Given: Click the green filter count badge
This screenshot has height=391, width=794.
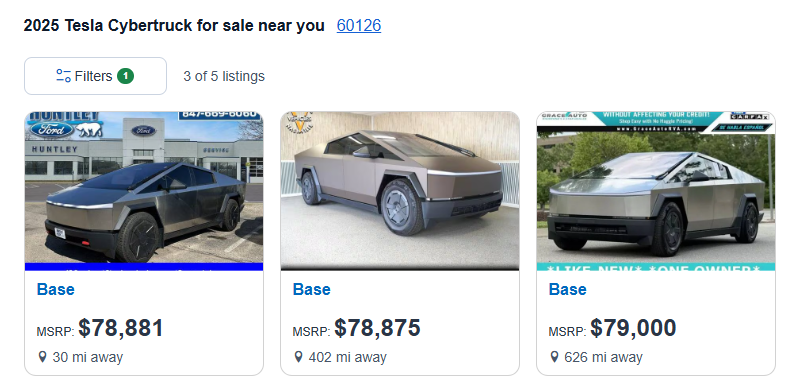Looking at the screenshot, I should (126, 76).
